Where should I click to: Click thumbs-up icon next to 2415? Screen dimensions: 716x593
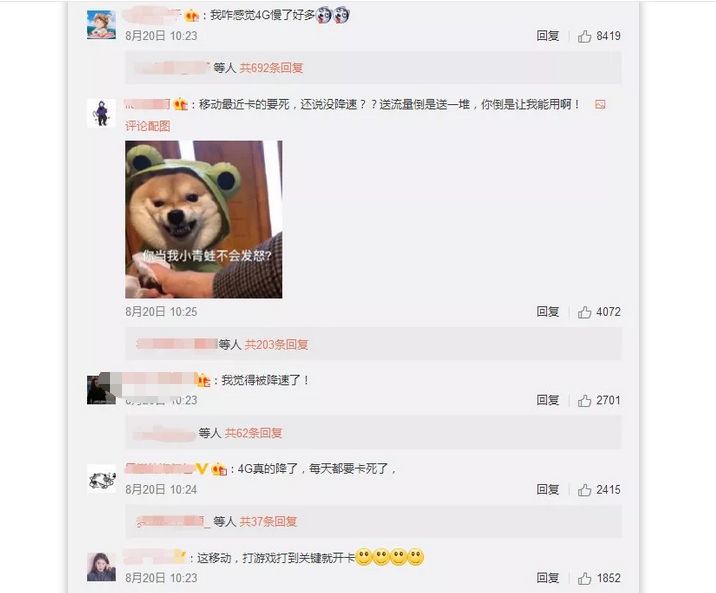coord(584,490)
